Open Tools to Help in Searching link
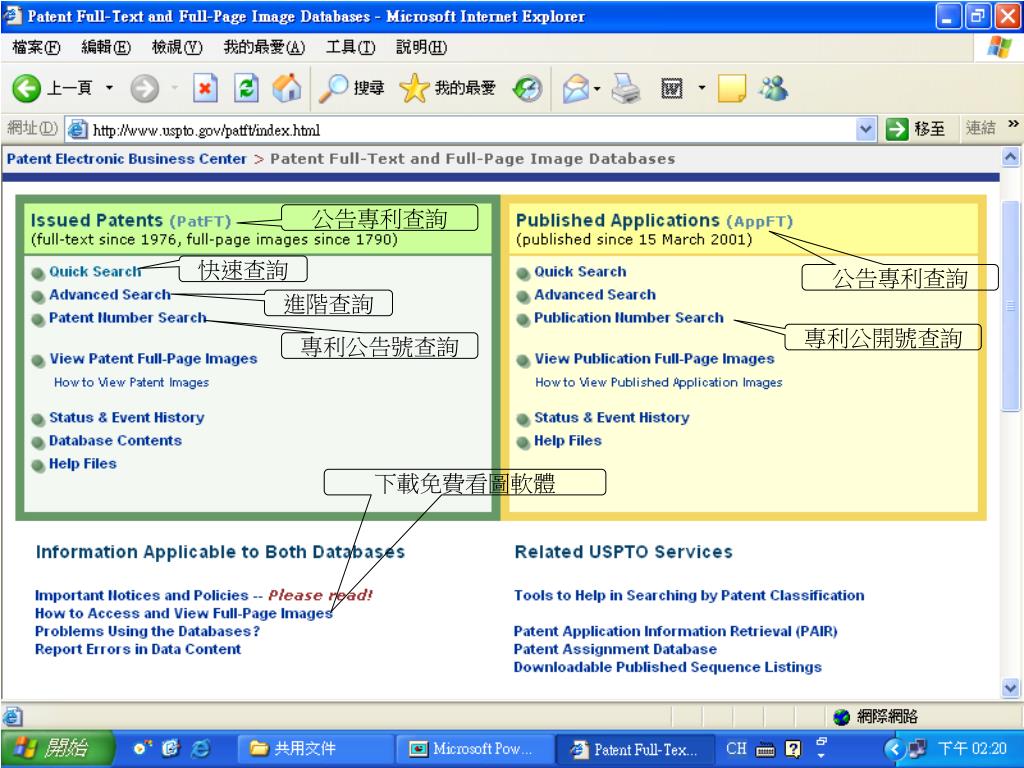Screen dimensions: 1024x768 click(689, 595)
